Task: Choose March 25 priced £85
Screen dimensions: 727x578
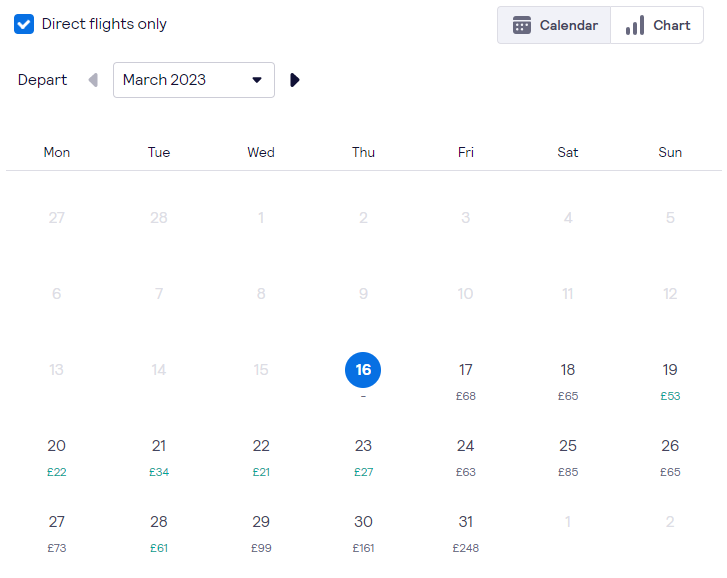Action: click(x=568, y=457)
